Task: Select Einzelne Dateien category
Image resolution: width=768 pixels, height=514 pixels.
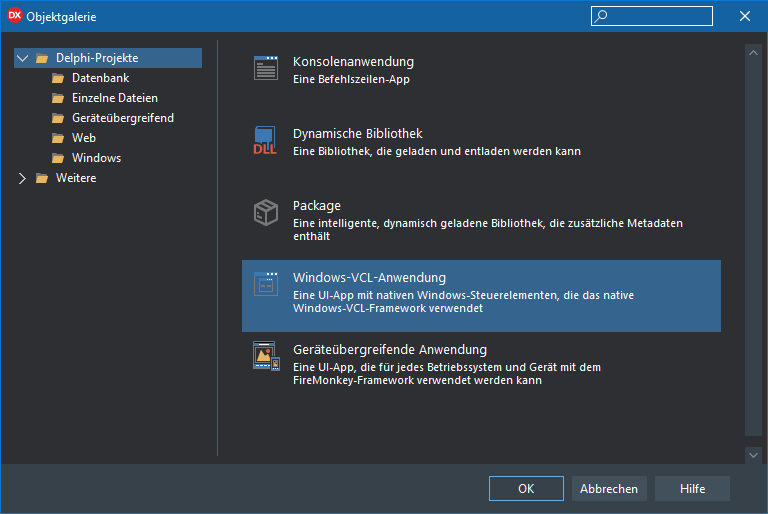Action: 114,98
